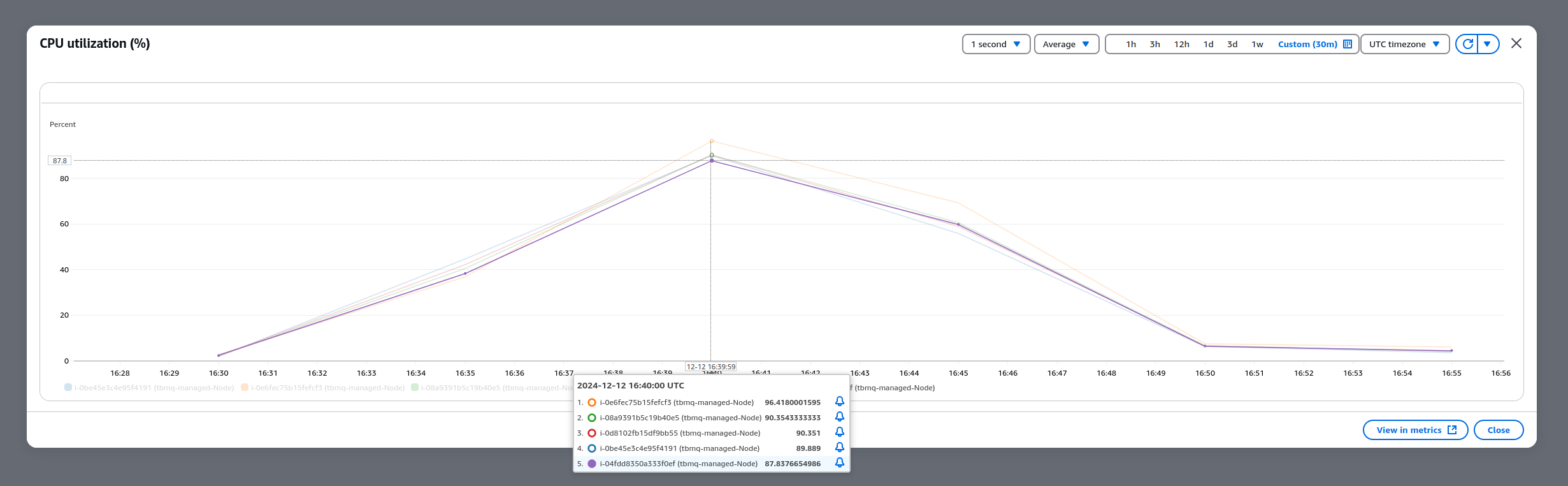Click alarm bell for i-08a9391b5c19b40e5
The height and width of the screenshot is (486, 1568).
pyautogui.click(x=839, y=417)
